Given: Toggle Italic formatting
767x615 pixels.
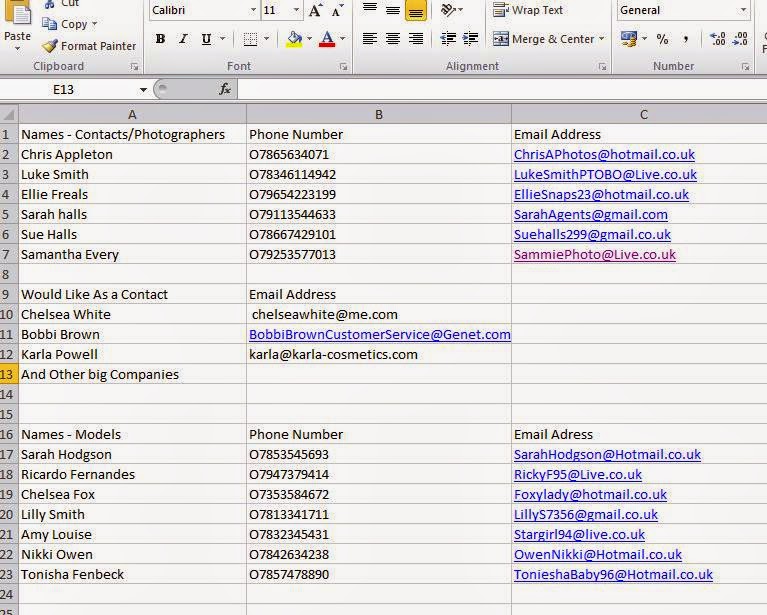Looking at the screenshot, I should 183,39.
